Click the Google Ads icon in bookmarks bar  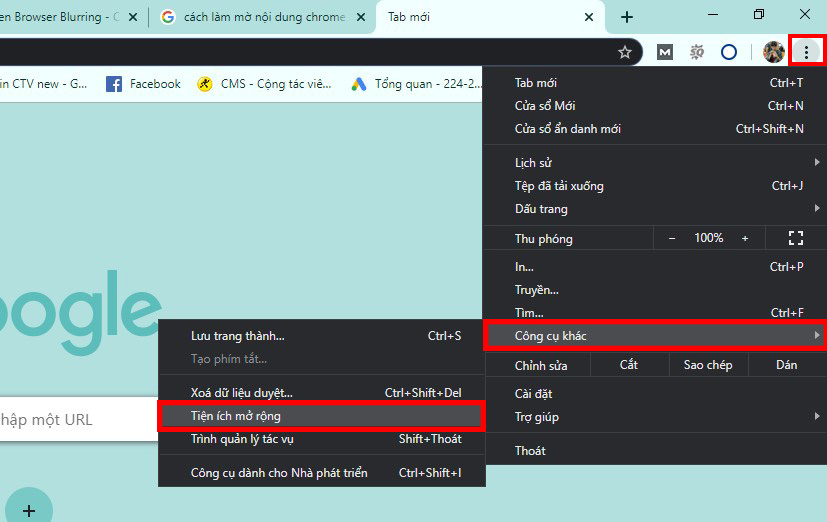359,84
